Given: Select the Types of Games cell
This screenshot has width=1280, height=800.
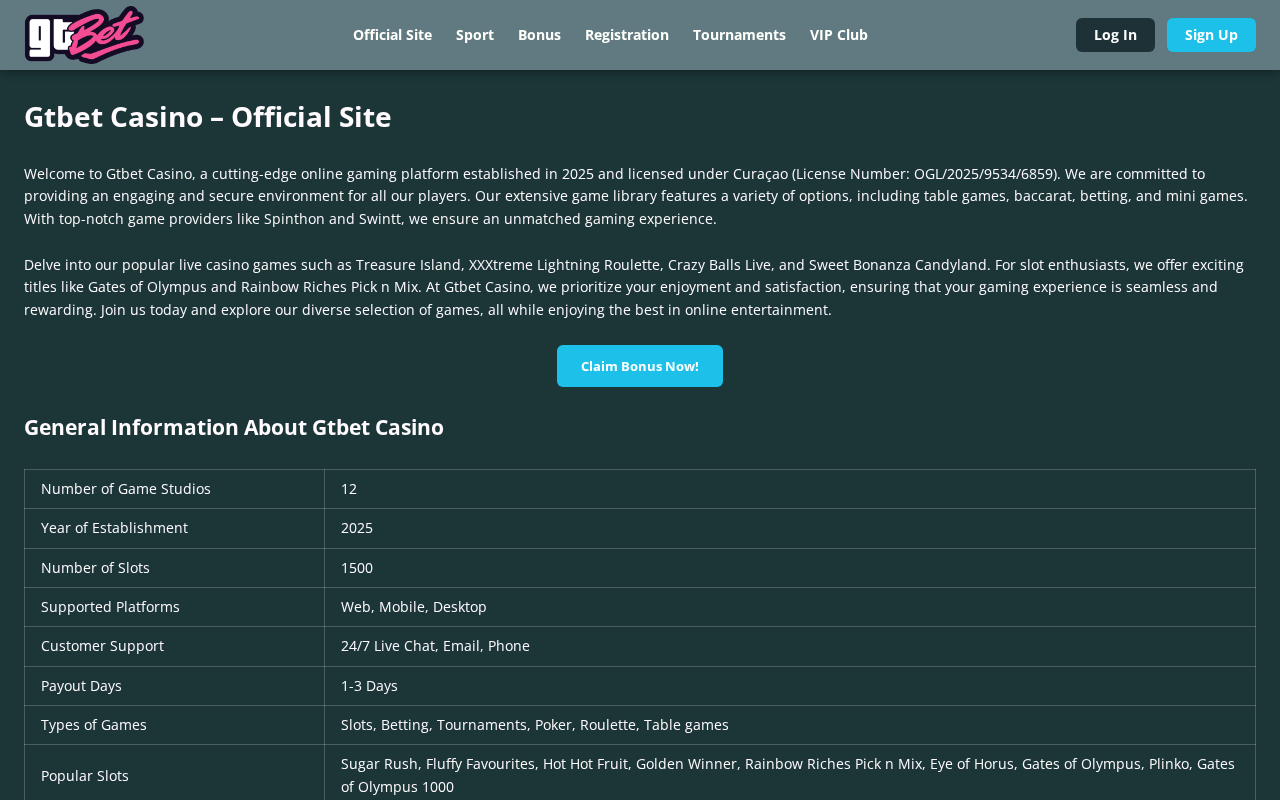Looking at the screenshot, I should click(175, 725).
